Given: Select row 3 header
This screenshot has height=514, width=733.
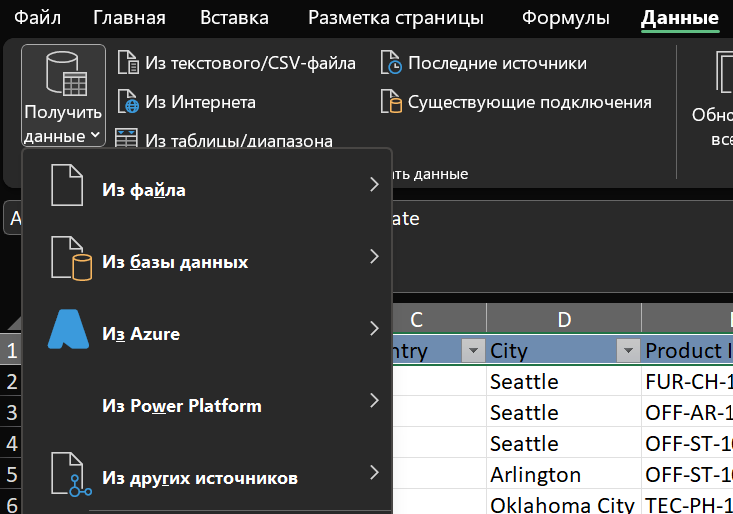Looking at the screenshot, I should click(12, 412).
